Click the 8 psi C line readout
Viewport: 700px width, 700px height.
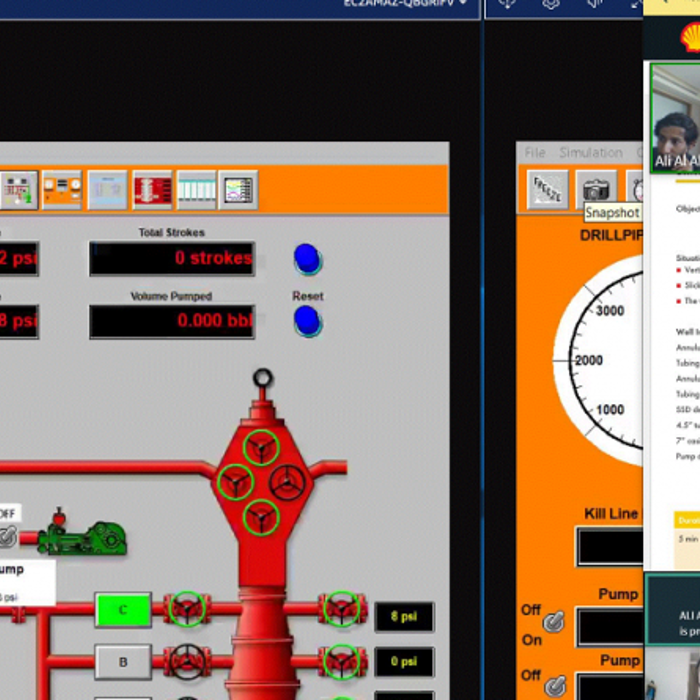[404, 617]
